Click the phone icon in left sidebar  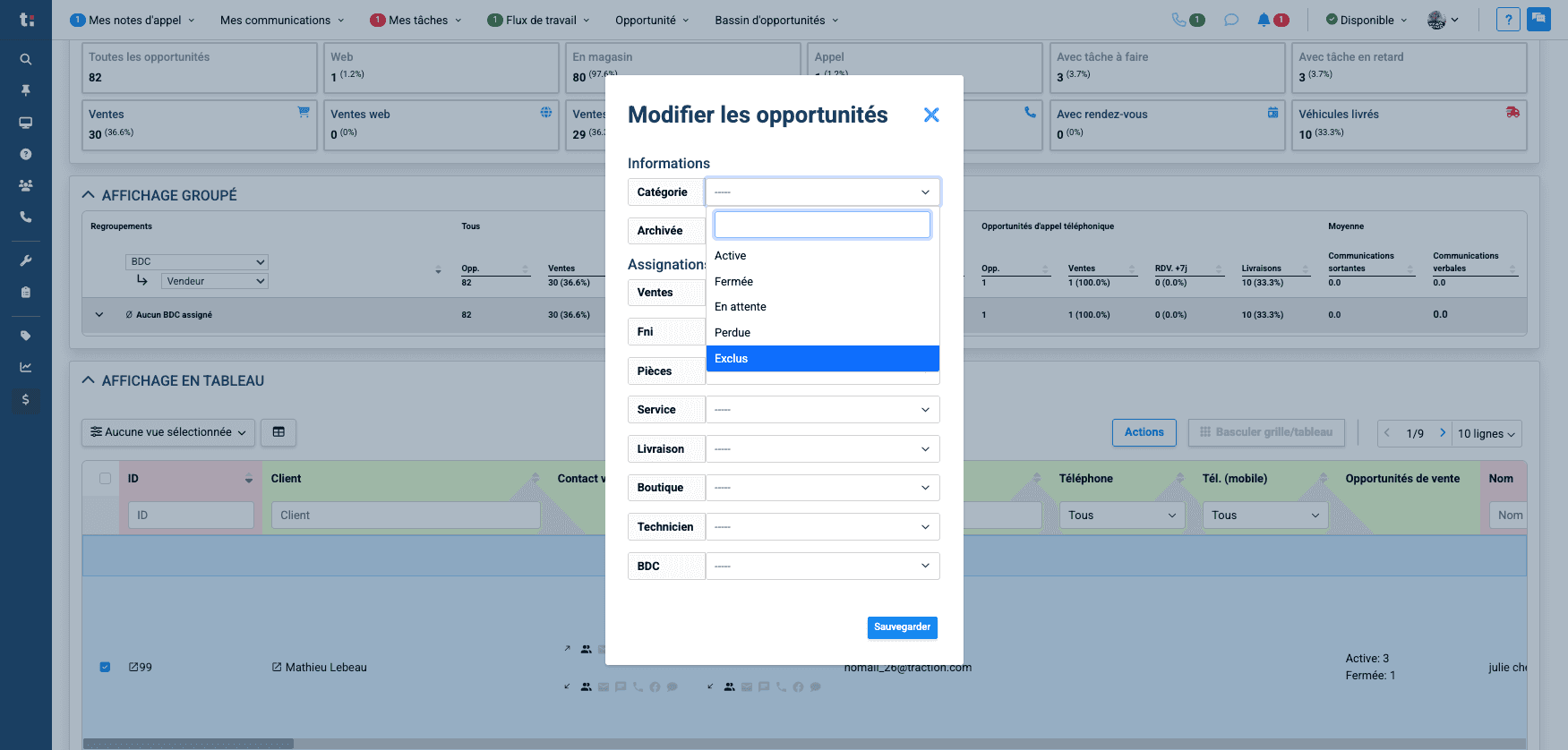pyautogui.click(x=26, y=217)
